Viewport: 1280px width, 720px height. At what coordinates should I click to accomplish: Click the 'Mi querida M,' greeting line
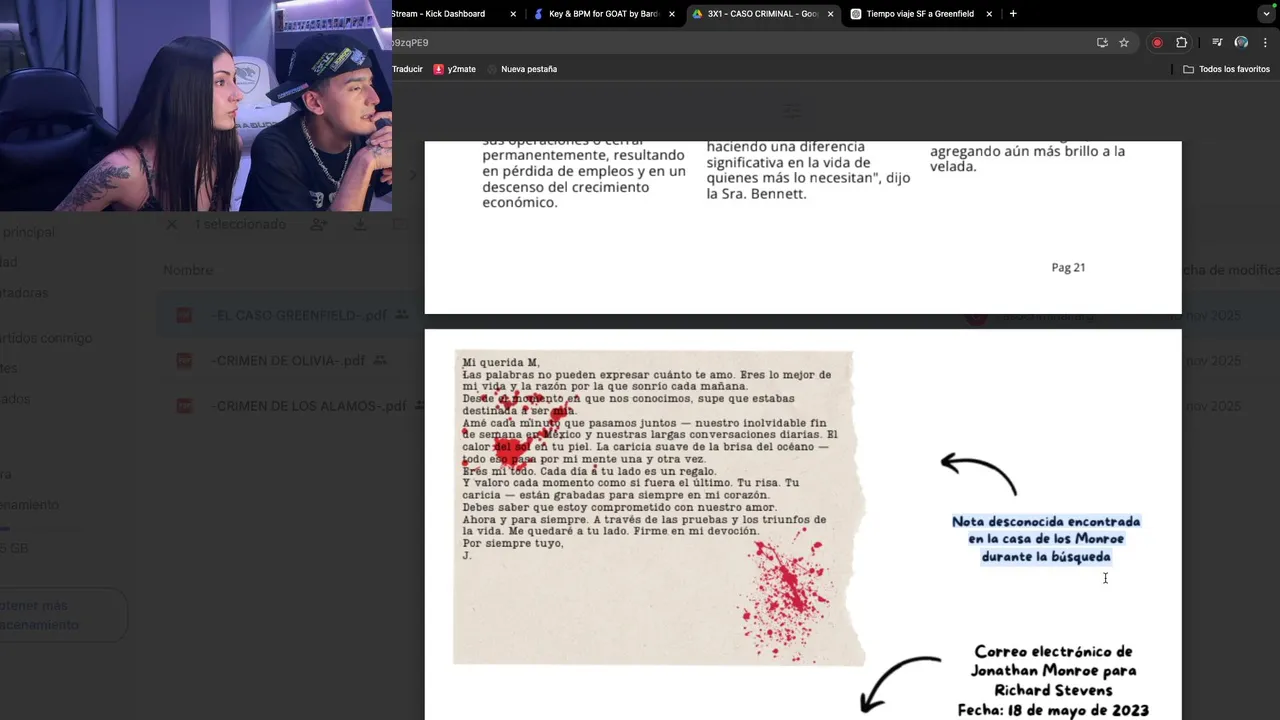501,363
